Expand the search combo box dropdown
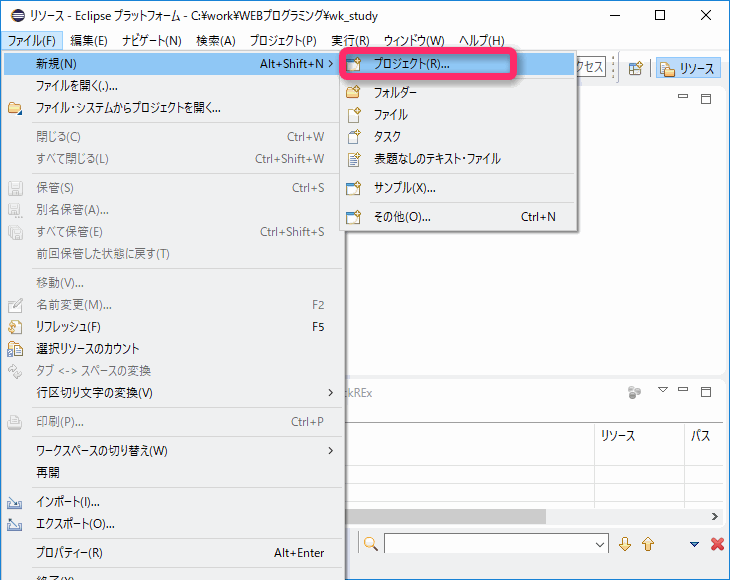This screenshot has height=580, width=730. 600,544
